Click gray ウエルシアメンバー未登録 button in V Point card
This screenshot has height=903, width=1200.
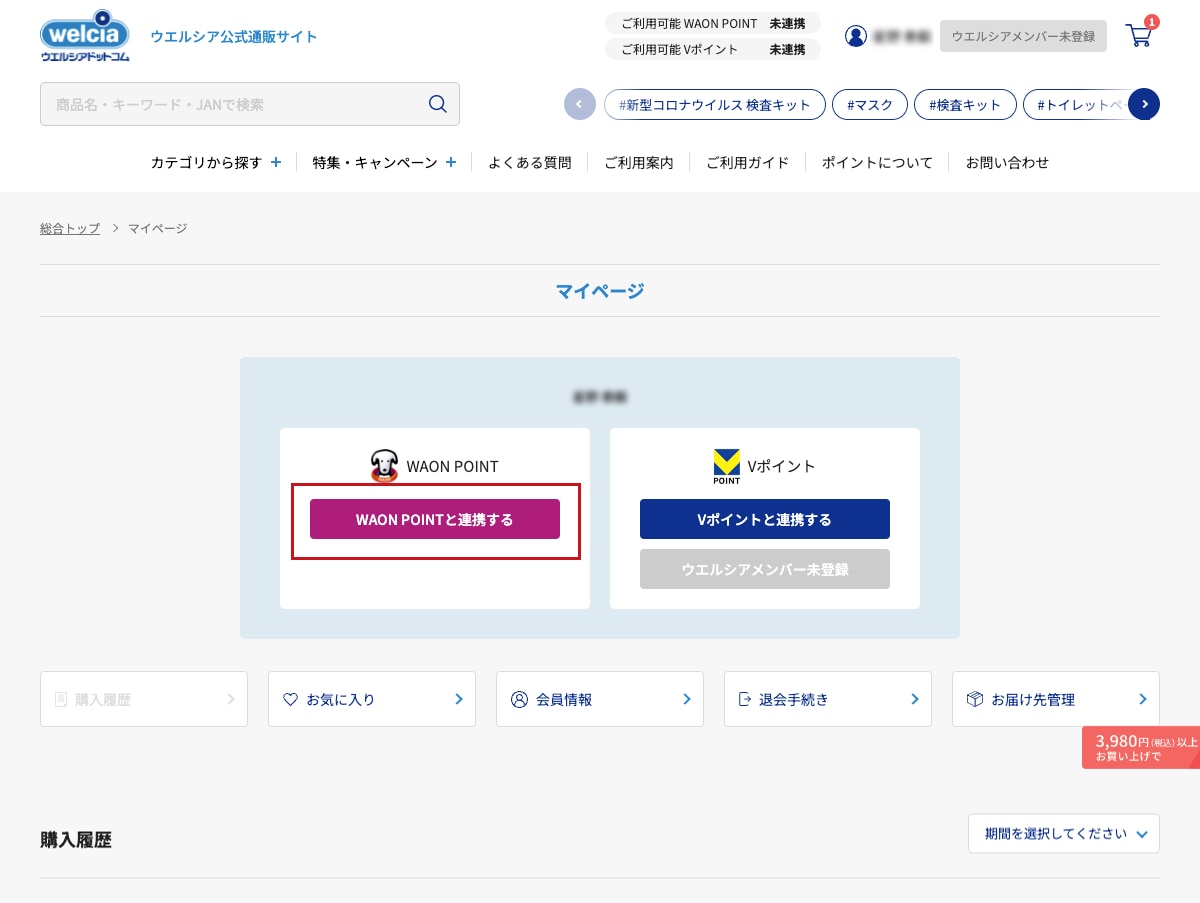point(765,569)
